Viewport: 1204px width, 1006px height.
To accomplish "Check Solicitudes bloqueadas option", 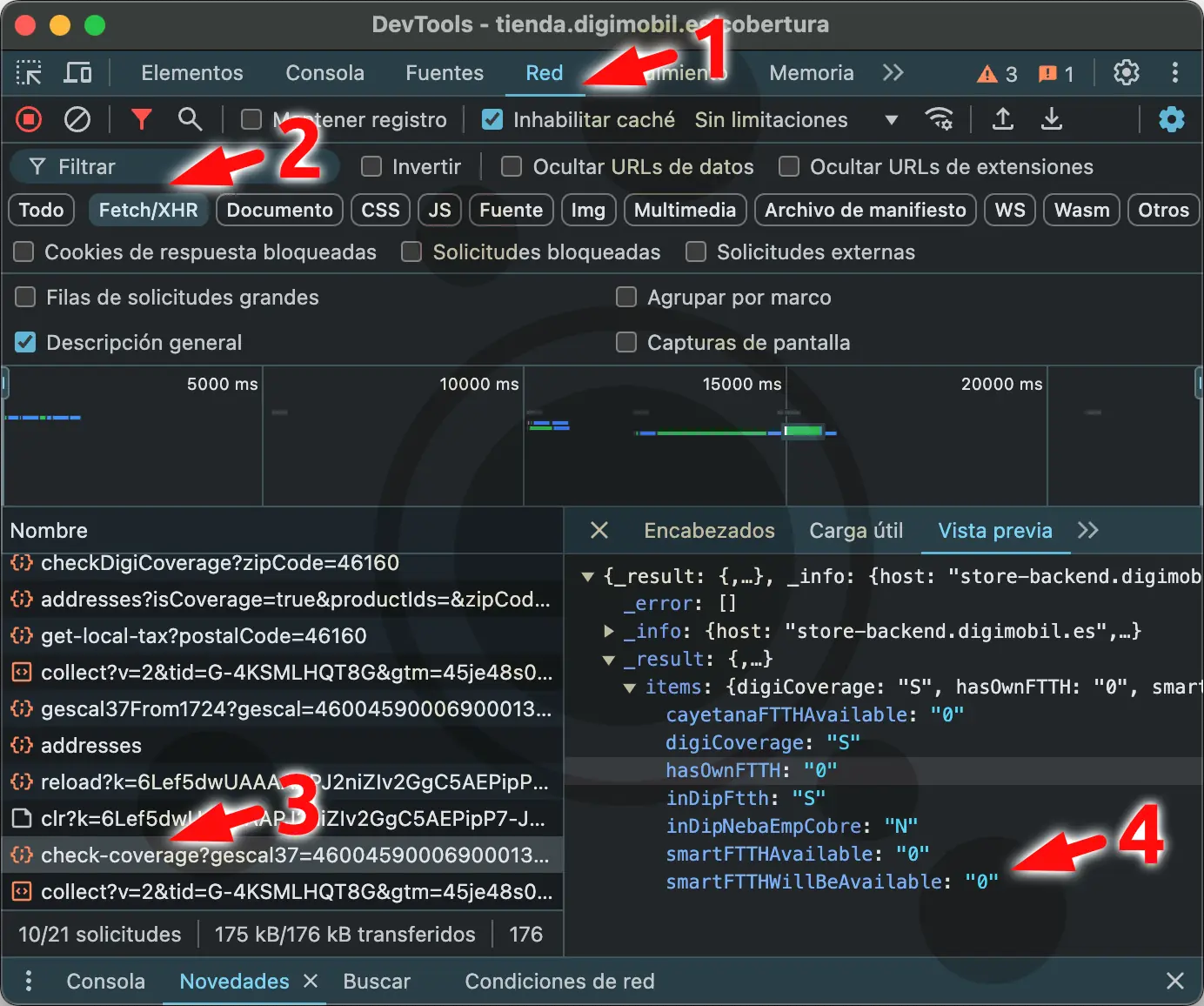I will (411, 251).
